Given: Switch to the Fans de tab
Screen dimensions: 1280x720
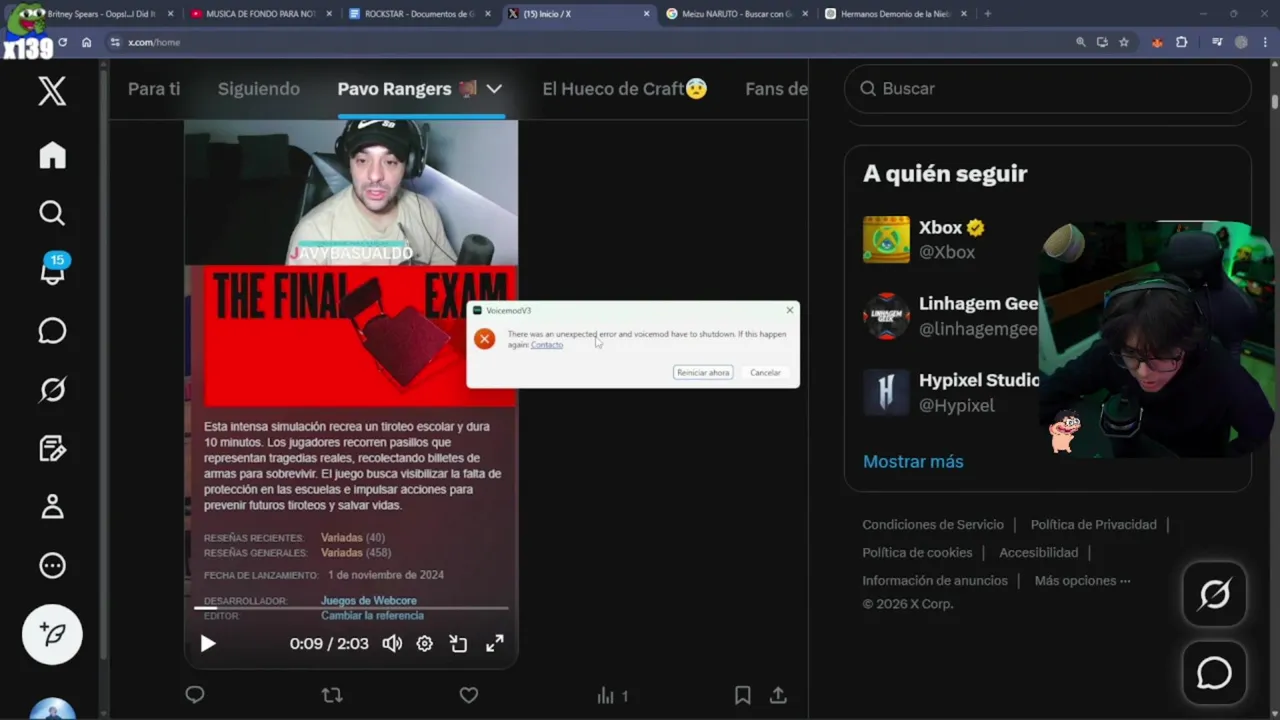Looking at the screenshot, I should click(776, 89).
